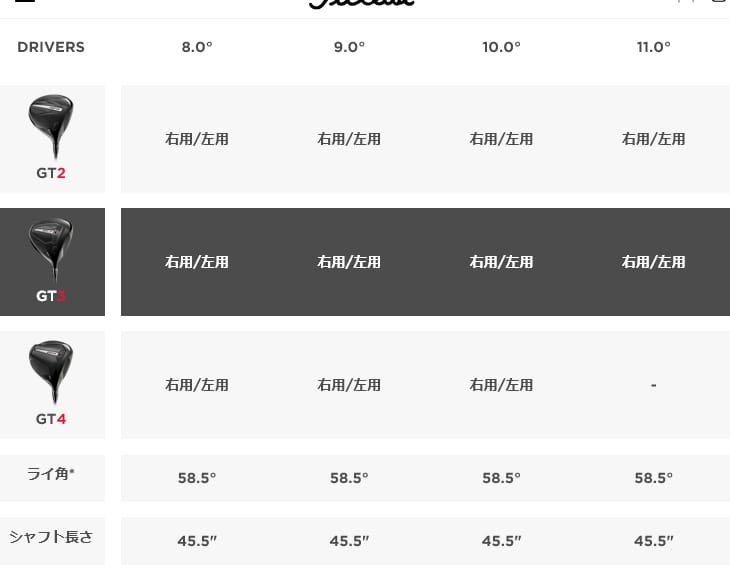Click the 58.5° lie angle under 9.0°

pos(349,478)
